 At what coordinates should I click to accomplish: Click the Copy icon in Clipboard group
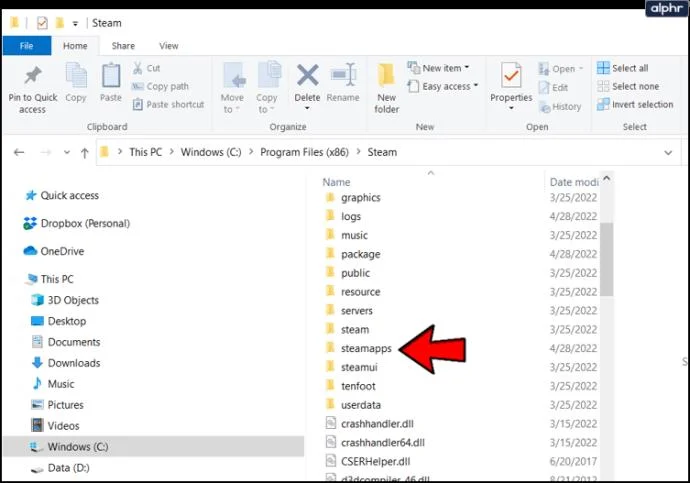tap(76, 76)
